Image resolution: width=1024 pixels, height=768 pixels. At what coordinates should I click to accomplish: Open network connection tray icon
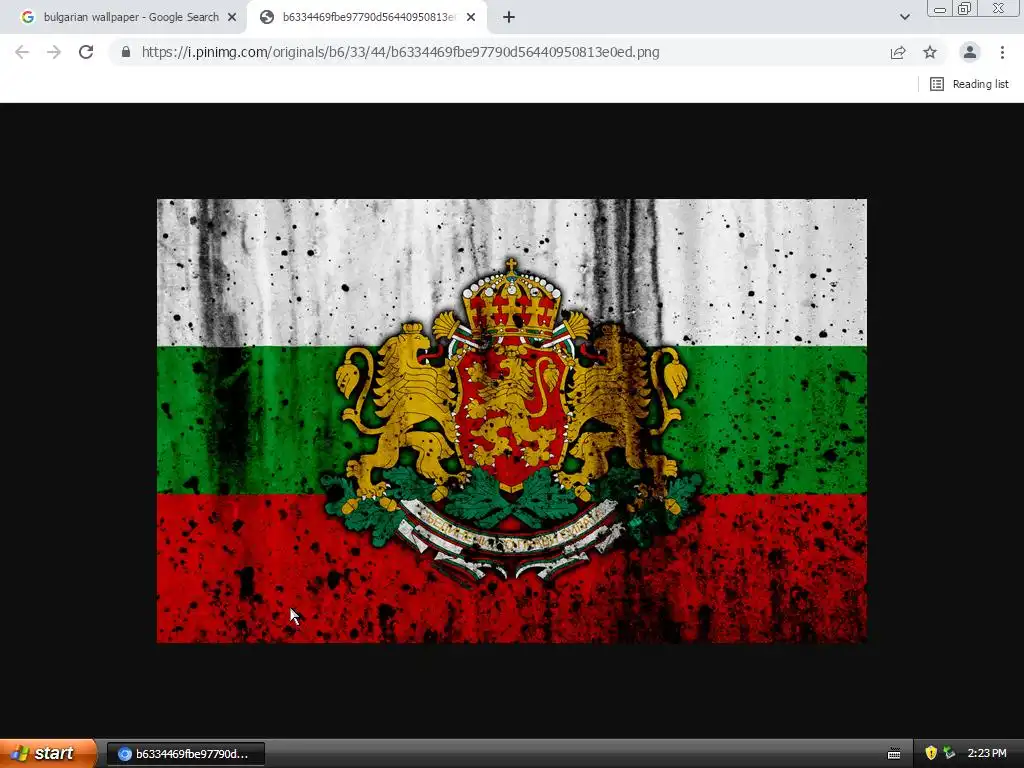click(x=949, y=753)
